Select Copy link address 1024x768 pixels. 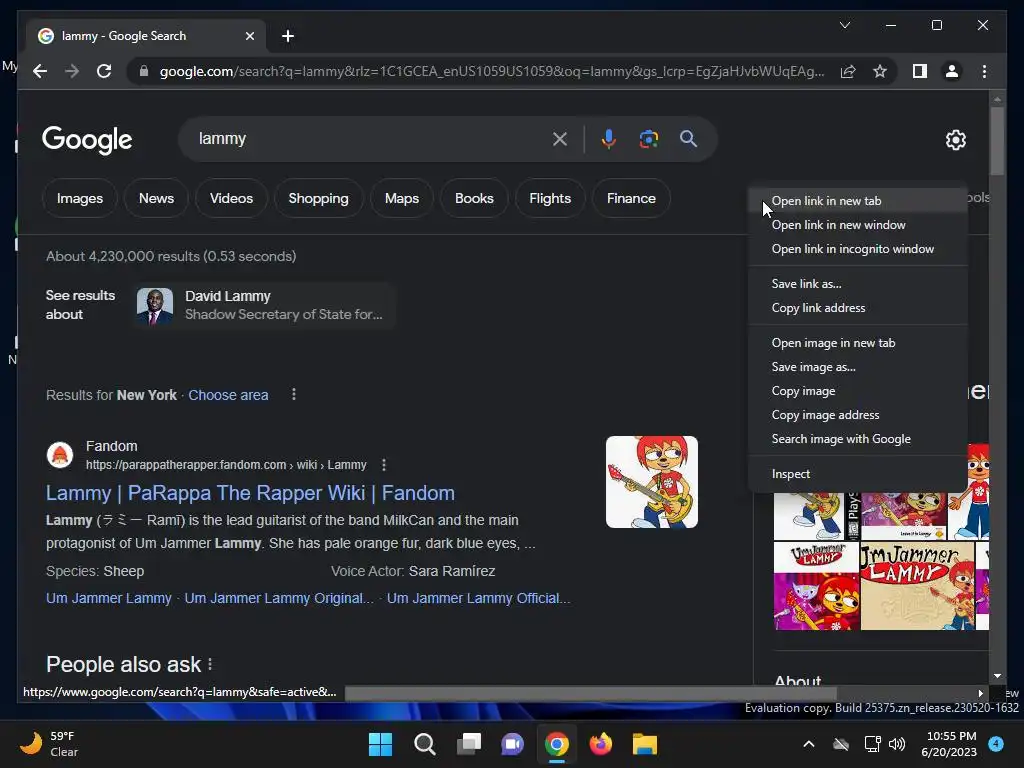click(857, 308)
